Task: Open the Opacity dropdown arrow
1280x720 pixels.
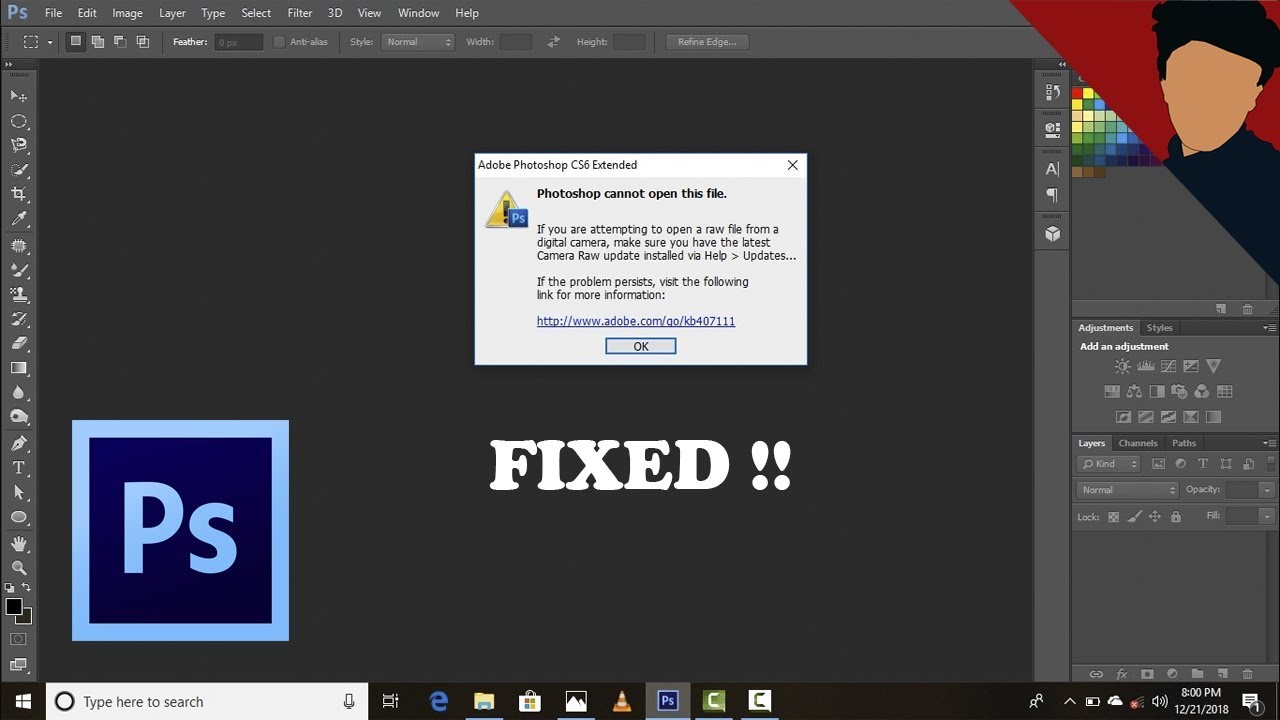Action: (x=1267, y=490)
